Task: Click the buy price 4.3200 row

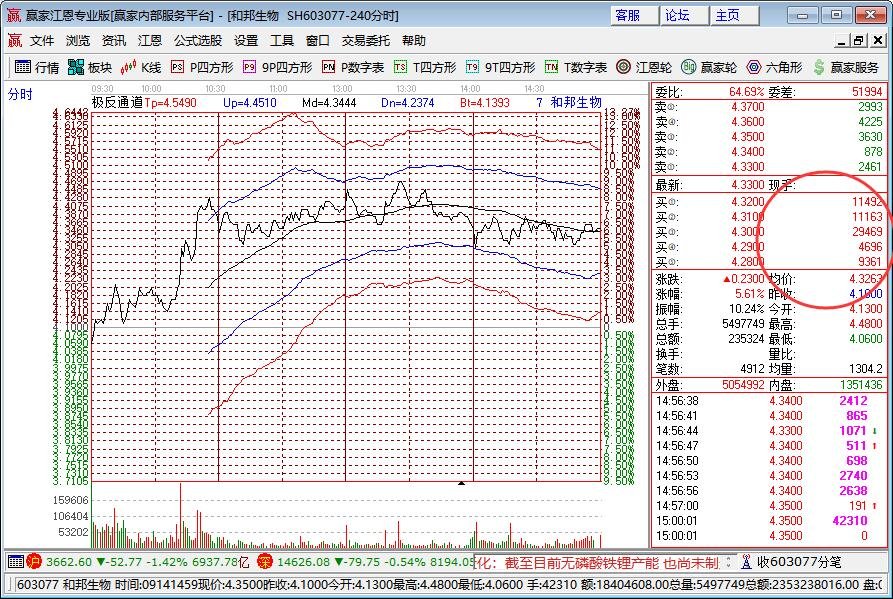Action: 769,202
